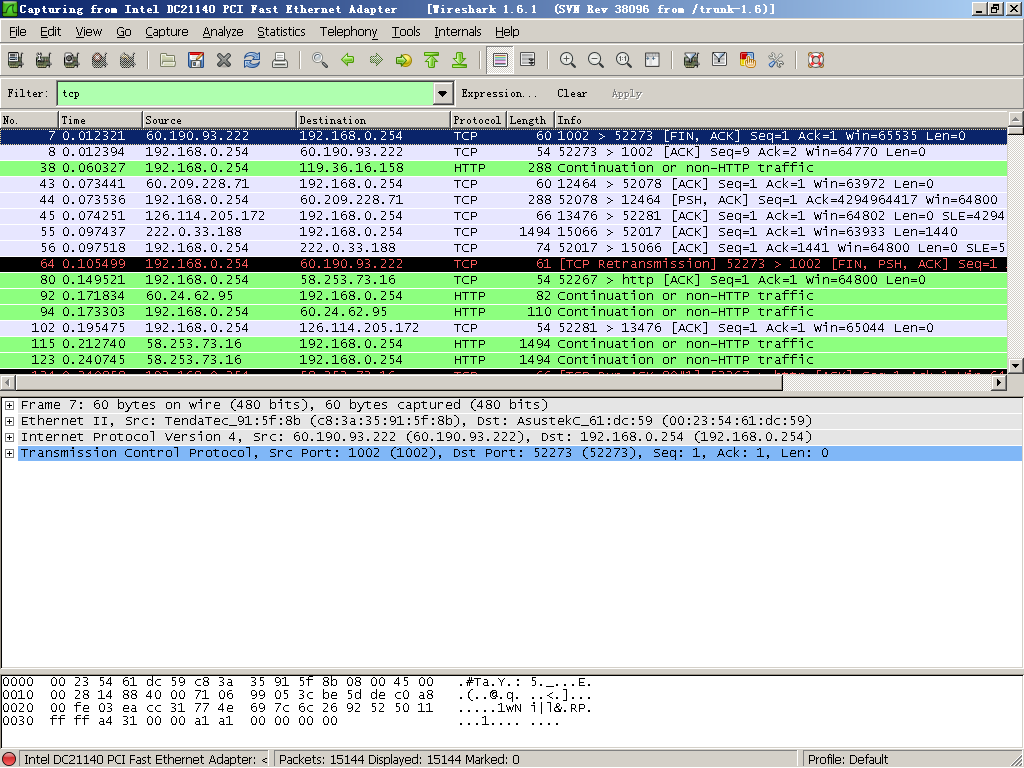1024x768 pixels.
Task: Edit display filters toolbar icon
Action: [720, 61]
